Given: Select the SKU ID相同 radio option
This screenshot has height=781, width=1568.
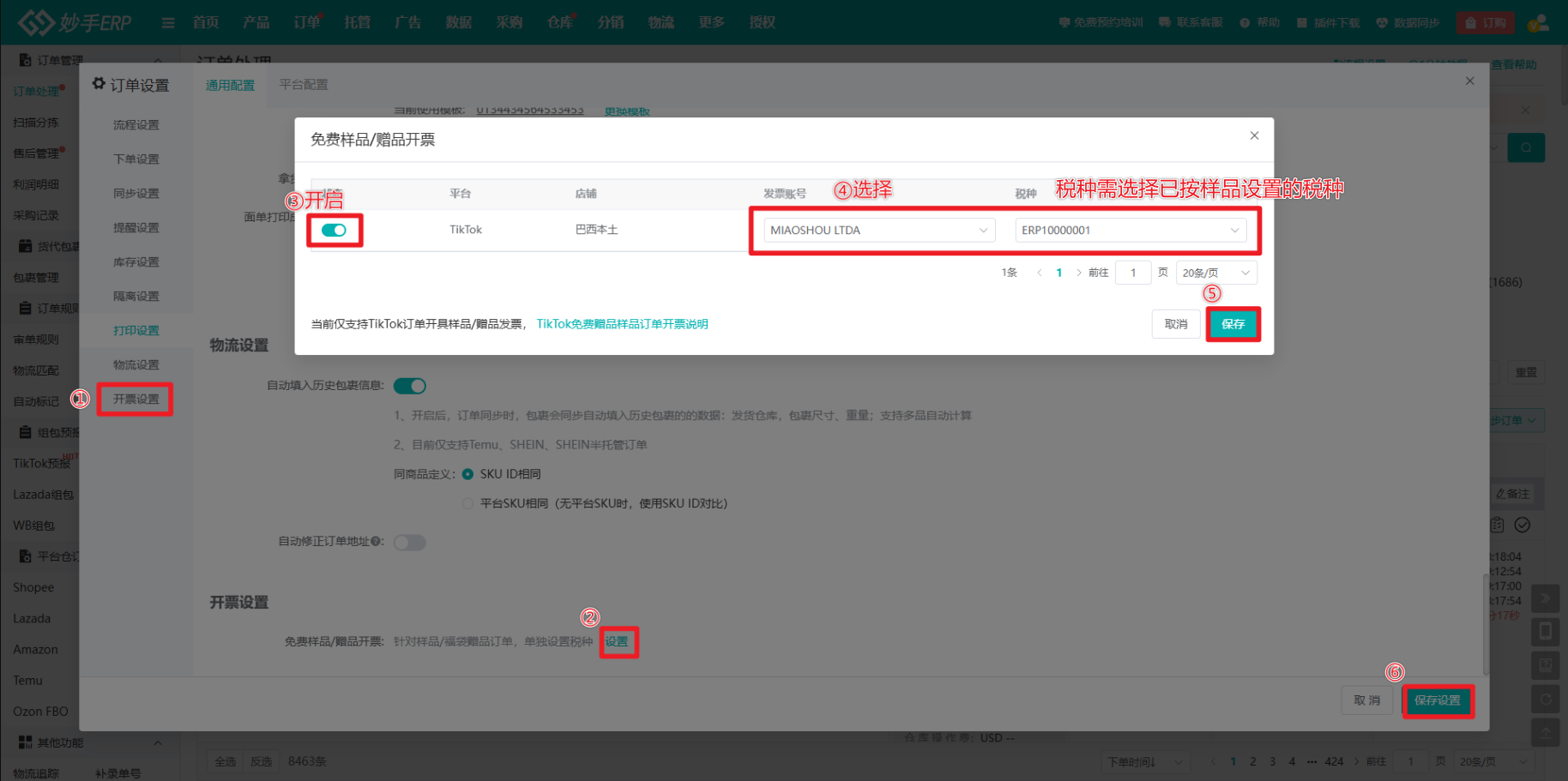Looking at the screenshot, I should (x=467, y=474).
